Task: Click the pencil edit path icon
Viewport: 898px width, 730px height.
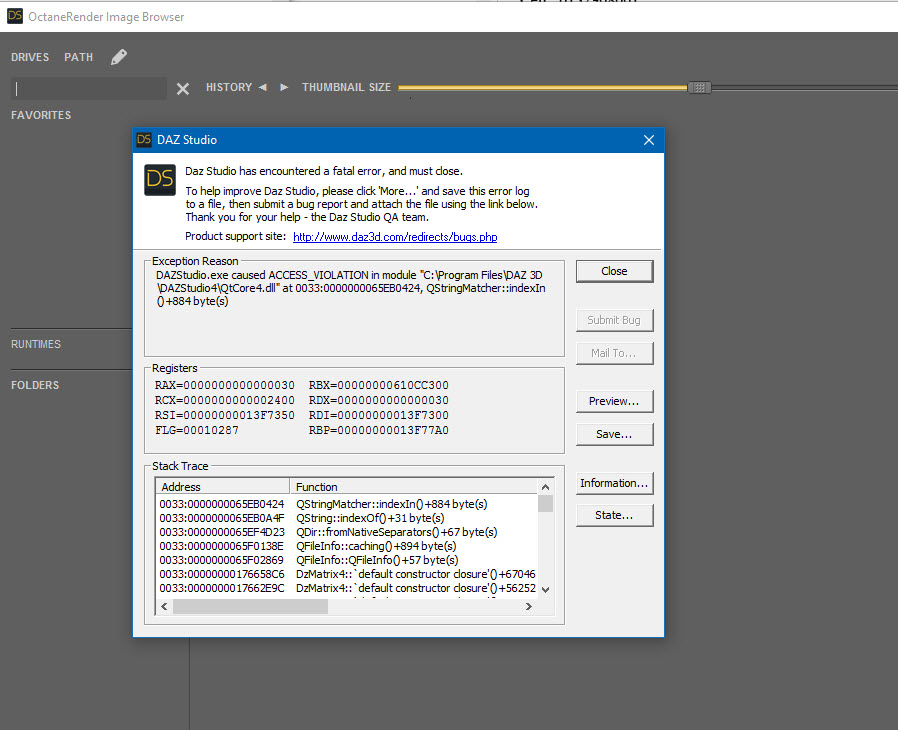Action: [119, 57]
